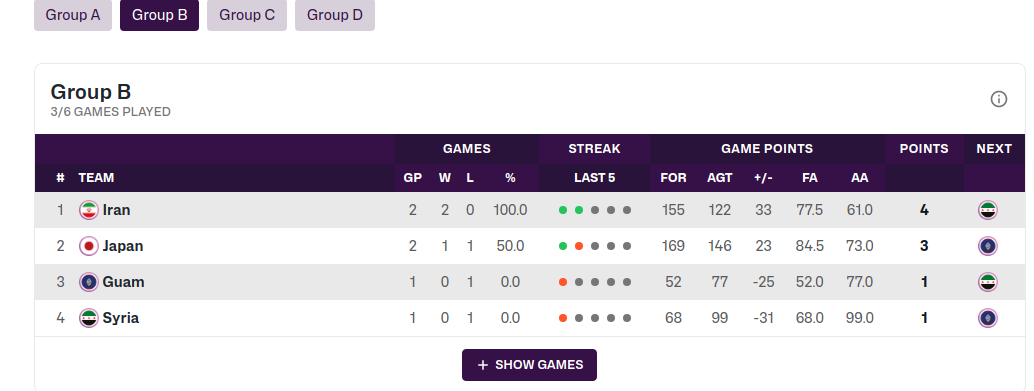The height and width of the screenshot is (391, 1034).
Task: Switch to the Group A tab
Action: point(73,15)
